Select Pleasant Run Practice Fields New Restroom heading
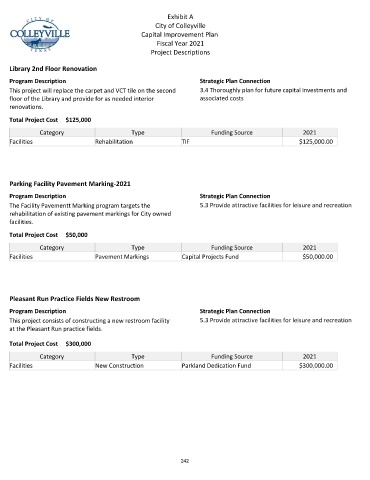This screenshot has height=480, width=370. [75, 299]
